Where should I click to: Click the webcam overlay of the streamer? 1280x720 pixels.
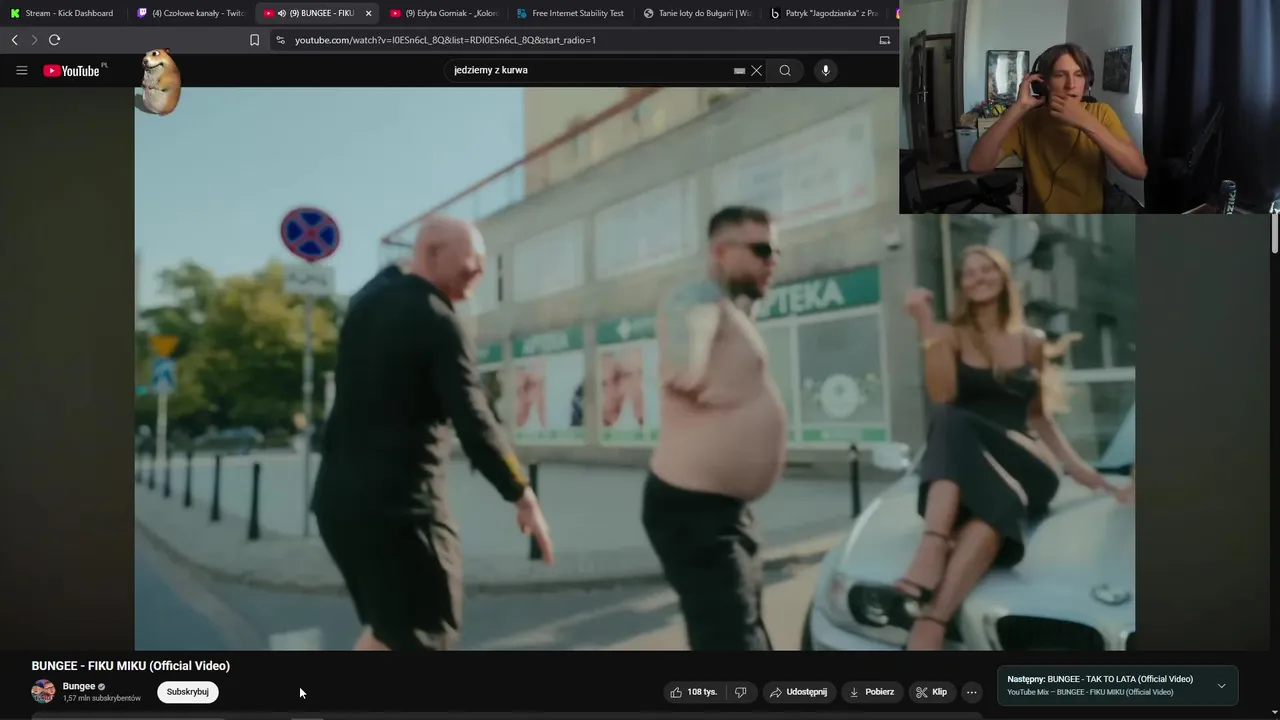[x=1089, y=106]
